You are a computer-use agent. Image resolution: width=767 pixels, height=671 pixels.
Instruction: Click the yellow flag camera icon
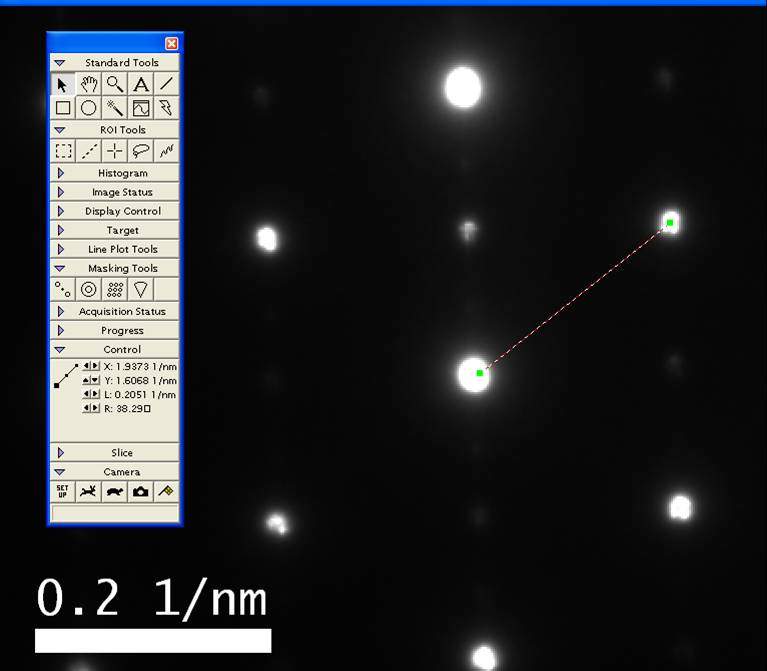click(x=166, y=491)
